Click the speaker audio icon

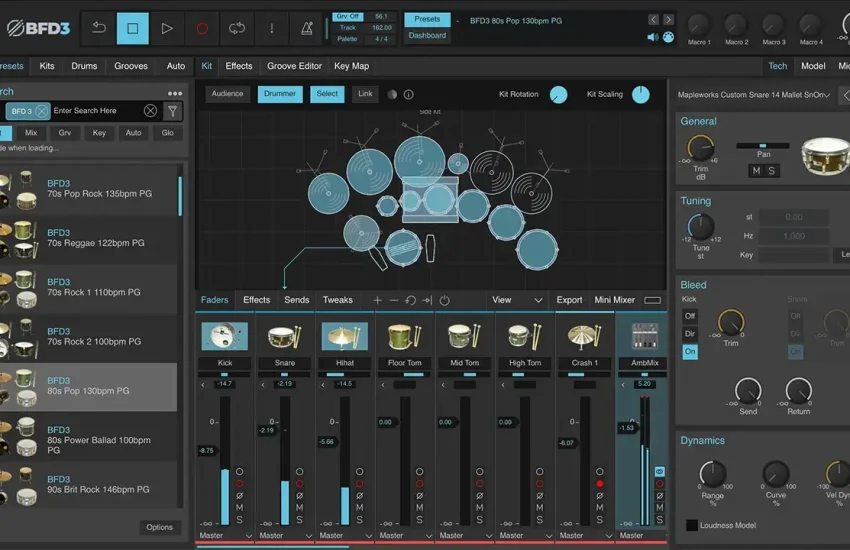(653, 37)
